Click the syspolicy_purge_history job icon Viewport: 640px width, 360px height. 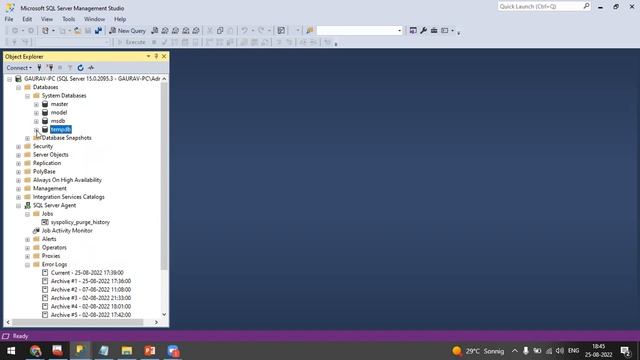point(45,222)
